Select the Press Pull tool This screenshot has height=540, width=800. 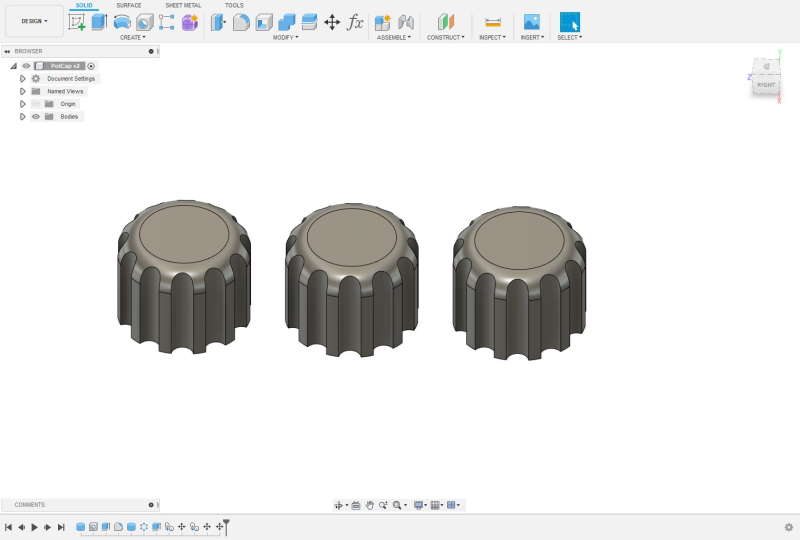[x=218, y=22]
